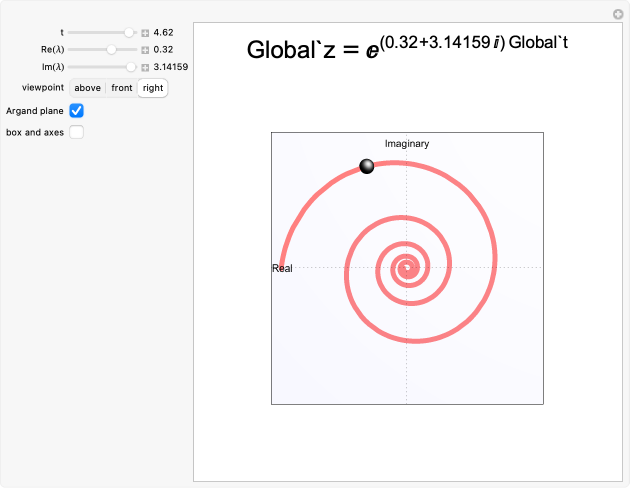Uncheck the Argand plane checkbox
The image size is (630, 489).
coord(77,111)
